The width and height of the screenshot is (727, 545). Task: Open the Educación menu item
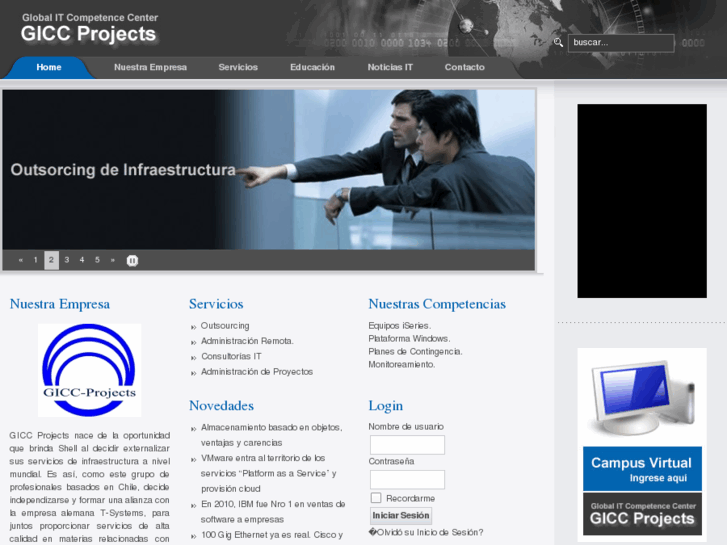pos(312,67)
